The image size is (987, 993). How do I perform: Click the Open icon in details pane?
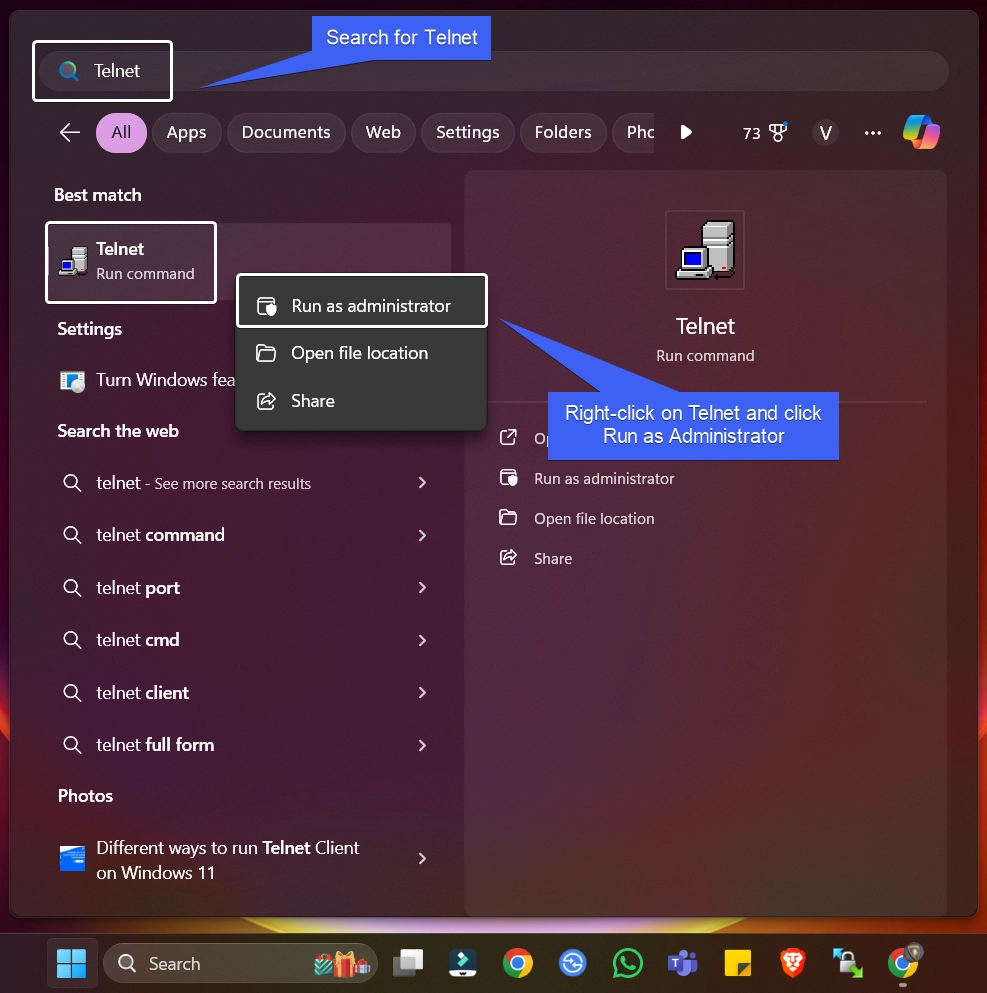pos(508,437)
